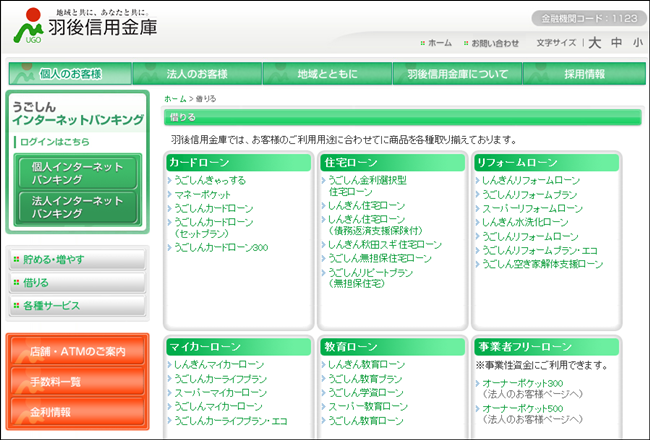This screenshot has width=650, height=440.
Task: Click the 店舗・ATMのご案内 button
Action: pos(78,351)
